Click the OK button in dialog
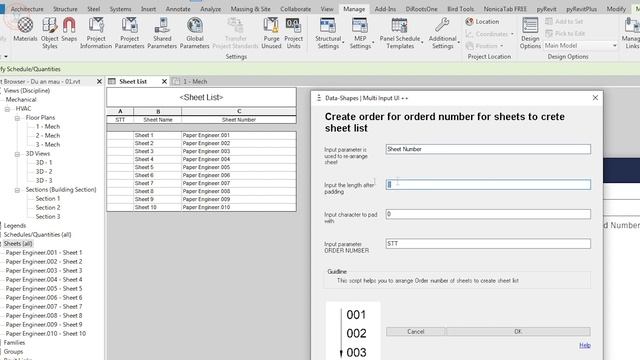 point(518,331)
